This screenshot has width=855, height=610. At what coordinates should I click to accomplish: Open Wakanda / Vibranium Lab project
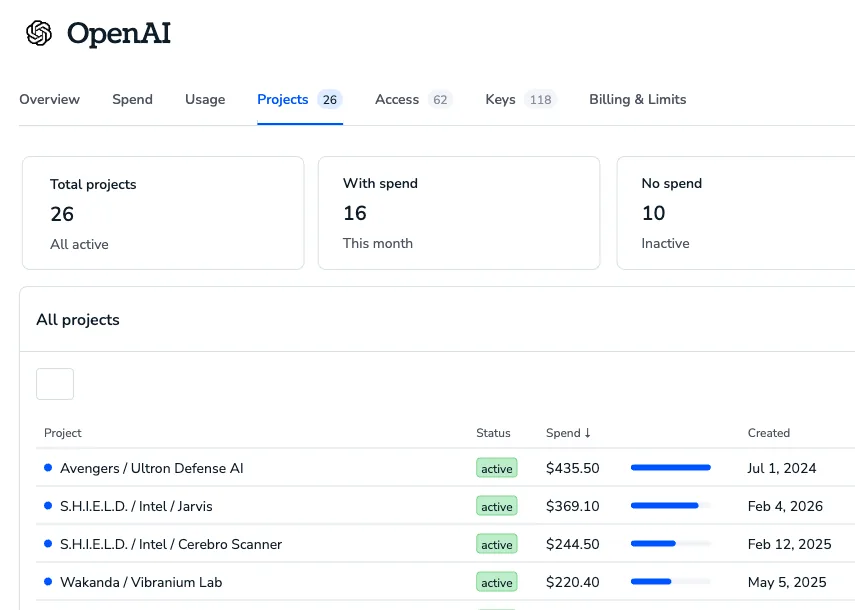click(141, 582)
